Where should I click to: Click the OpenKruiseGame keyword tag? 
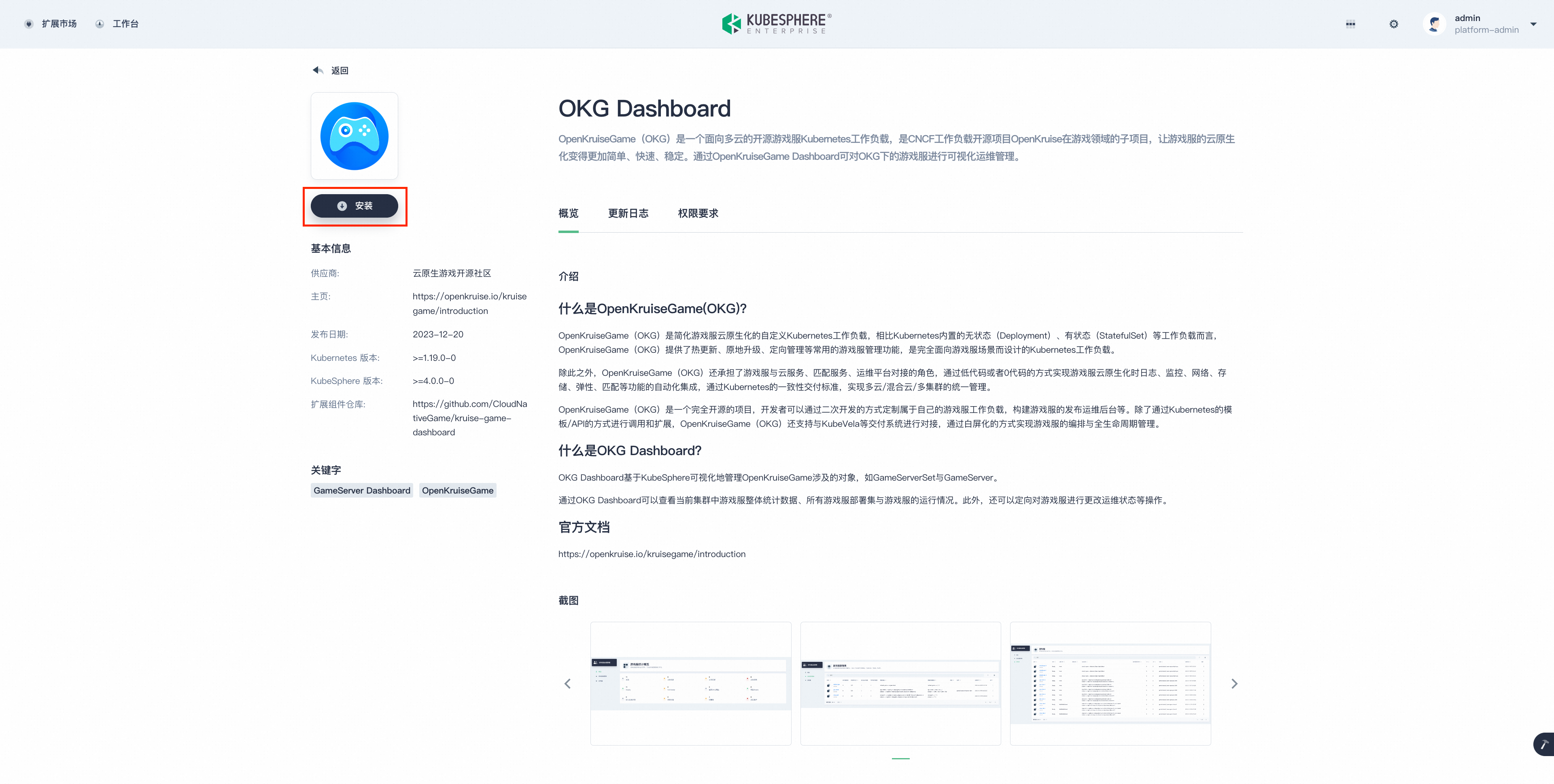457,490
